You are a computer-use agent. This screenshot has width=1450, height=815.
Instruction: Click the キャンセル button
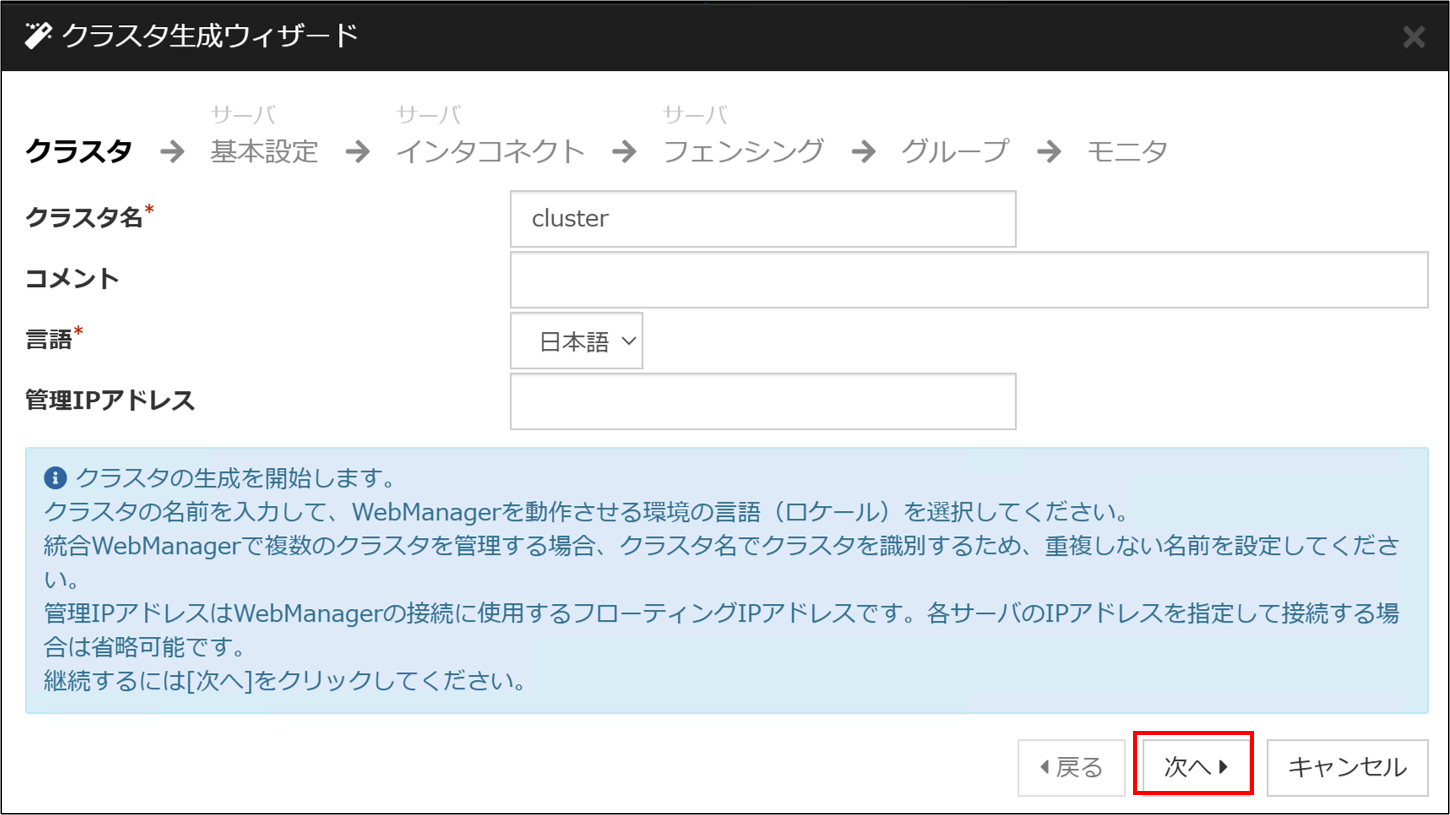click(1347, 767)
